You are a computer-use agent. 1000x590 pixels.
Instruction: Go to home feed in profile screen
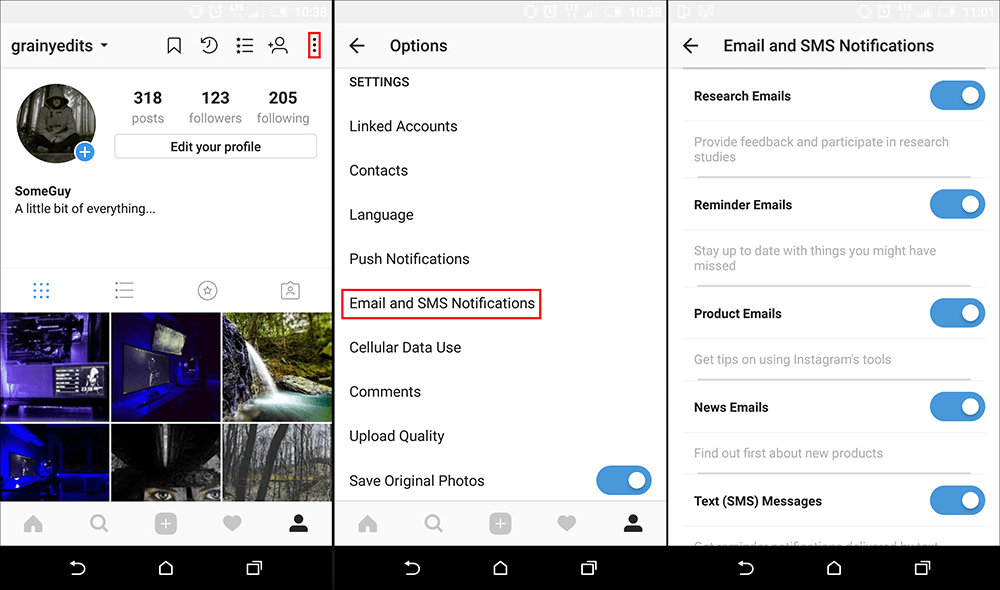33,524
